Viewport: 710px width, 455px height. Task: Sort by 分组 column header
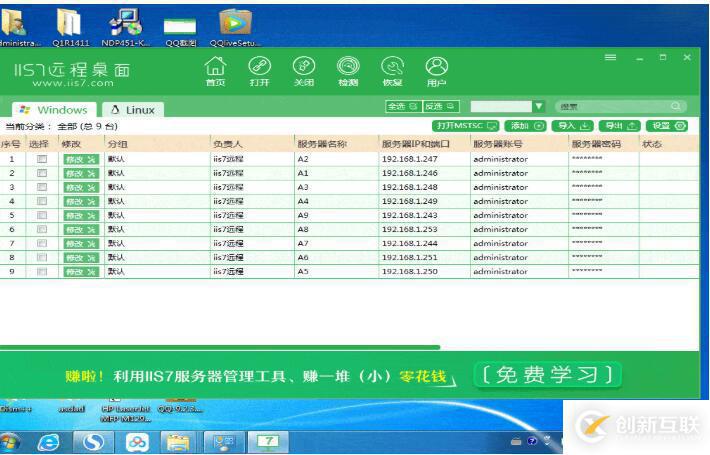[x=117, y=144]
